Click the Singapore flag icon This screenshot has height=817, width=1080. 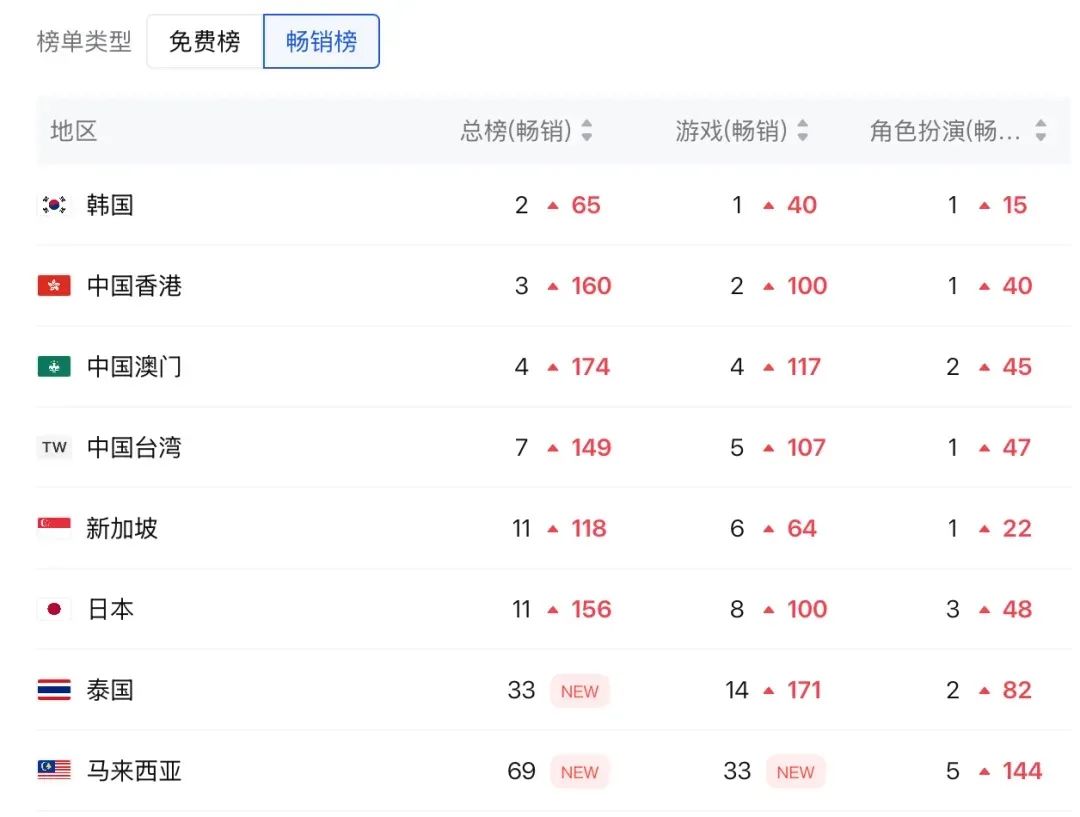(x=54, y=528)
